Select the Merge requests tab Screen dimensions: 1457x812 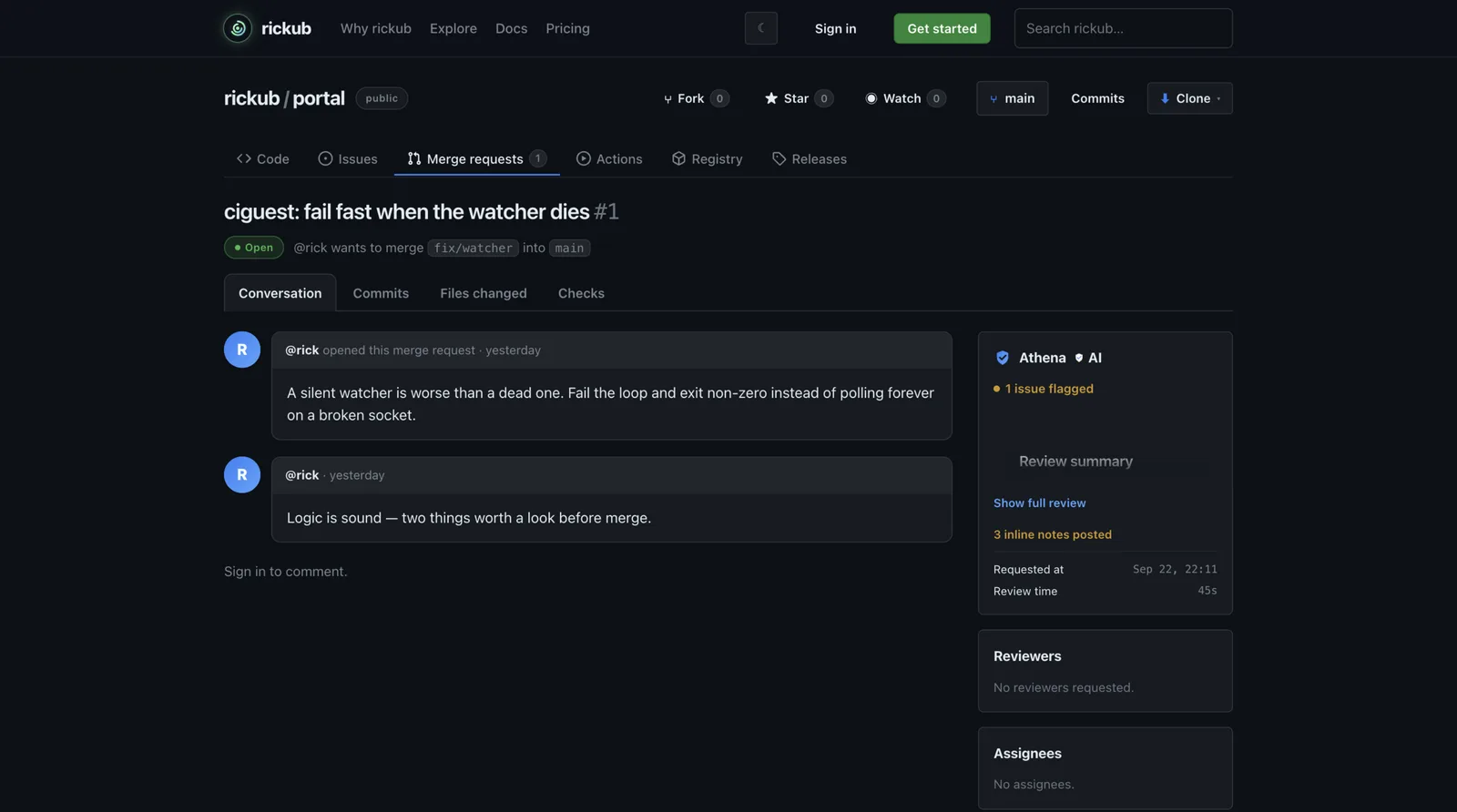pos(477,158)
